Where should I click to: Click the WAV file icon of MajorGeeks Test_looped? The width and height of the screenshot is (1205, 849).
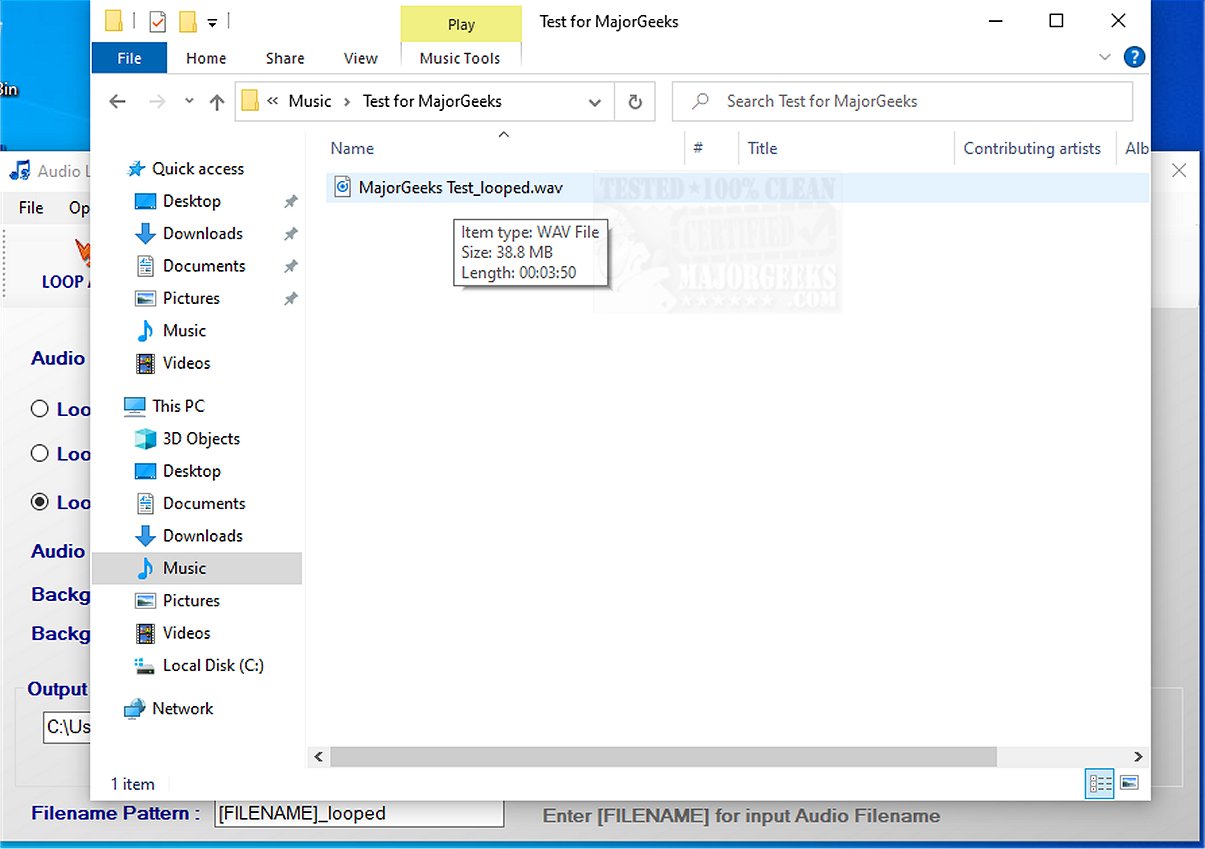(x=342, y=187)
